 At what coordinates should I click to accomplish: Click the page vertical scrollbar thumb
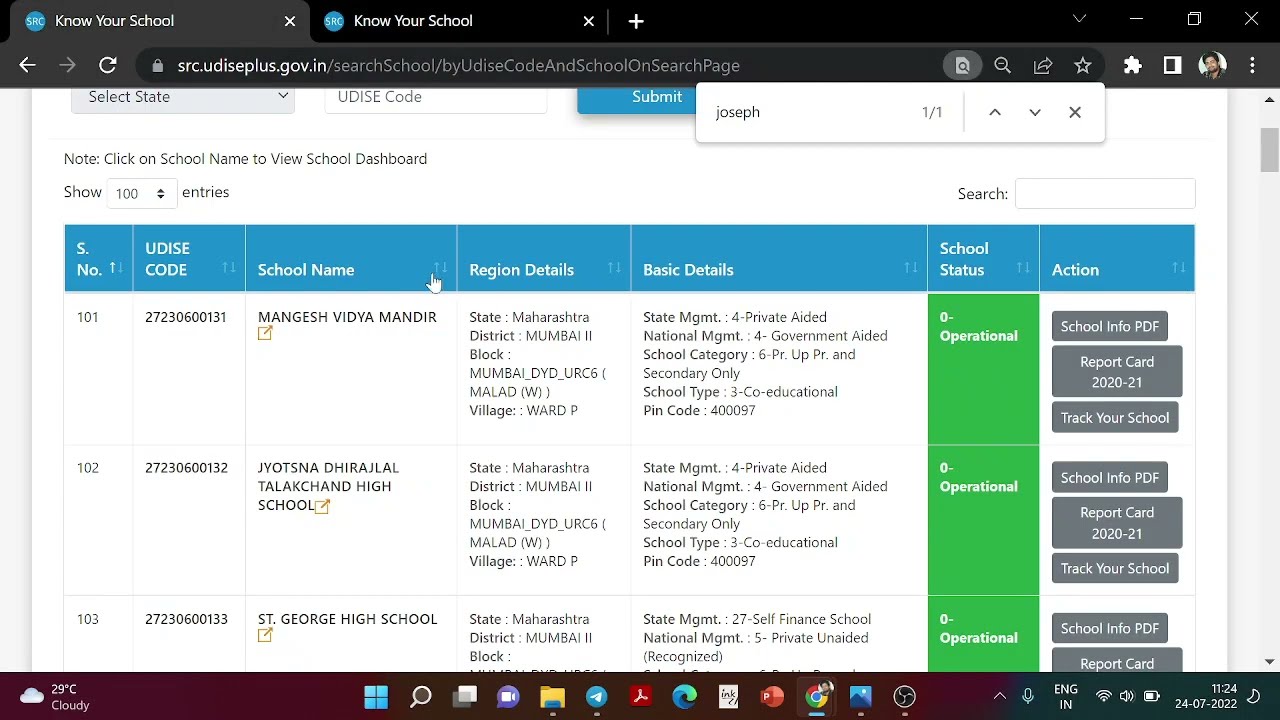[1270, 150]
